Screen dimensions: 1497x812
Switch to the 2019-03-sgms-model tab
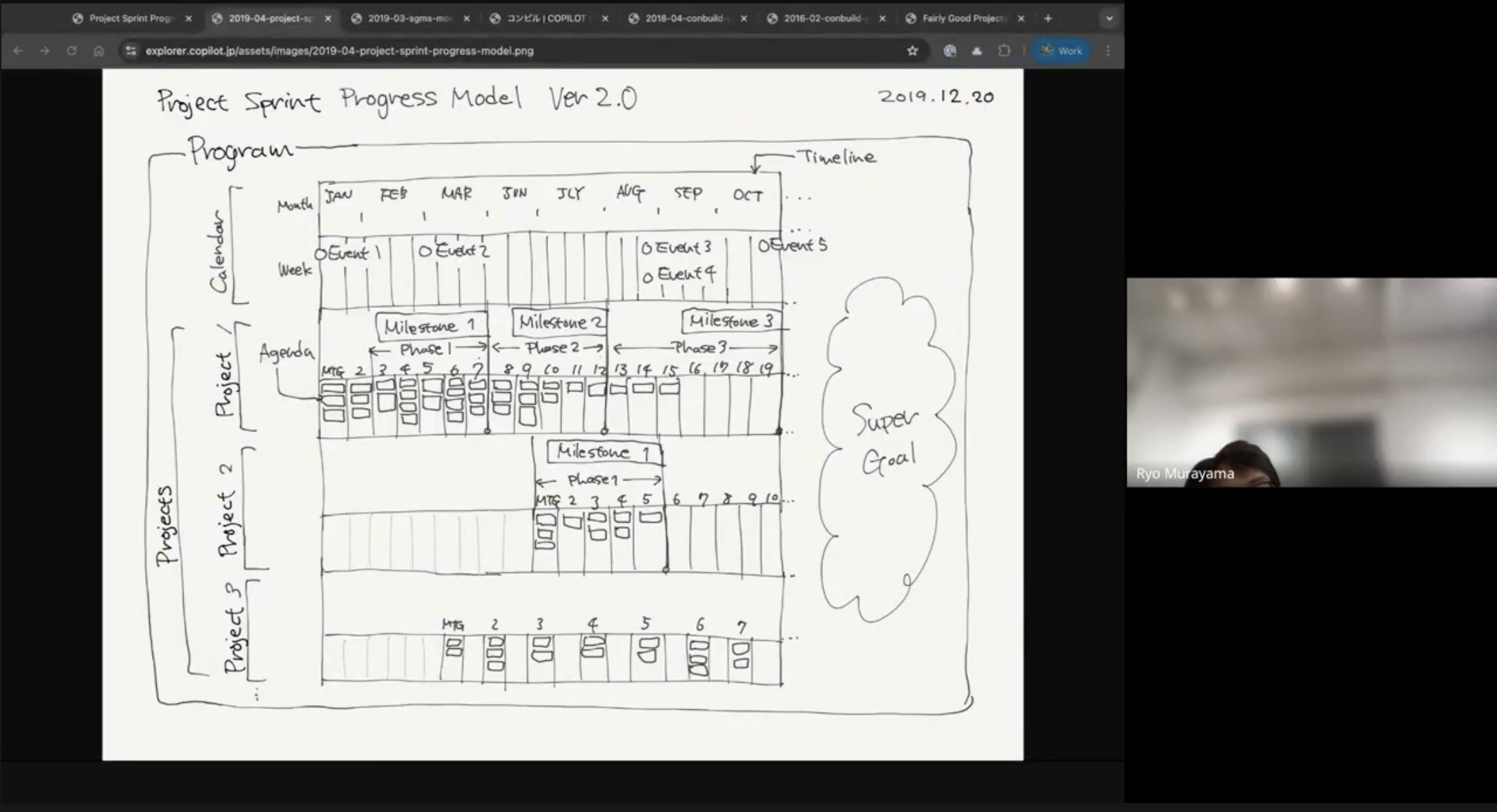tap(409, 19)
